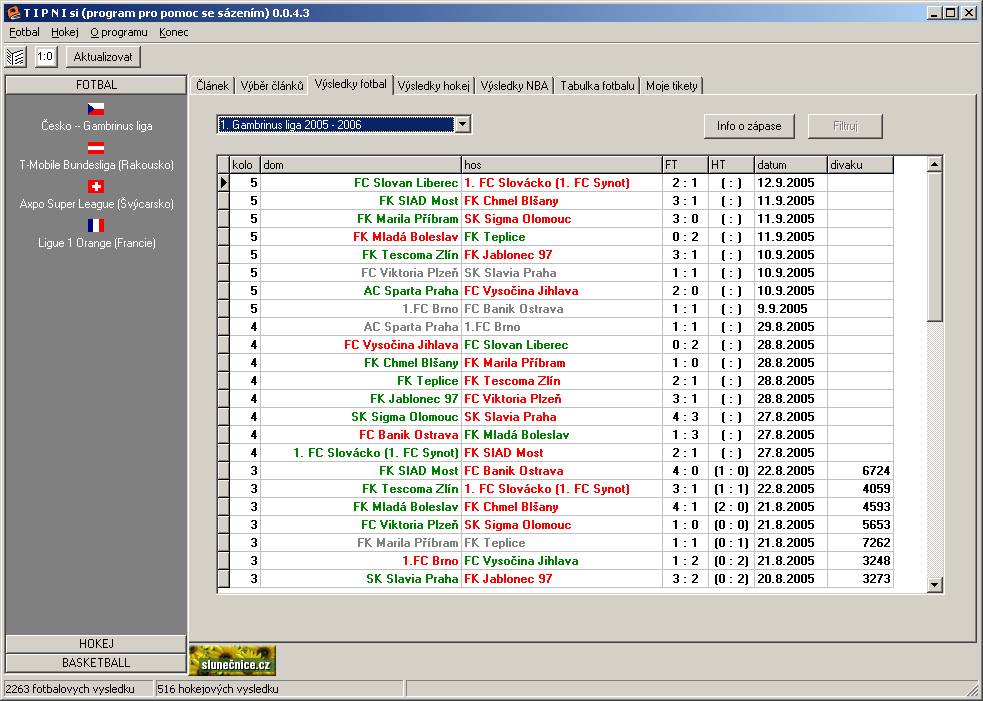Click the table scroll down arrow

pos(935,584)
